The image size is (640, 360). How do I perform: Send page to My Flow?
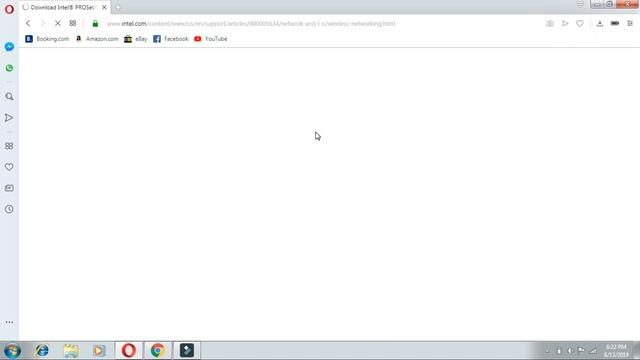click(565, 23)
